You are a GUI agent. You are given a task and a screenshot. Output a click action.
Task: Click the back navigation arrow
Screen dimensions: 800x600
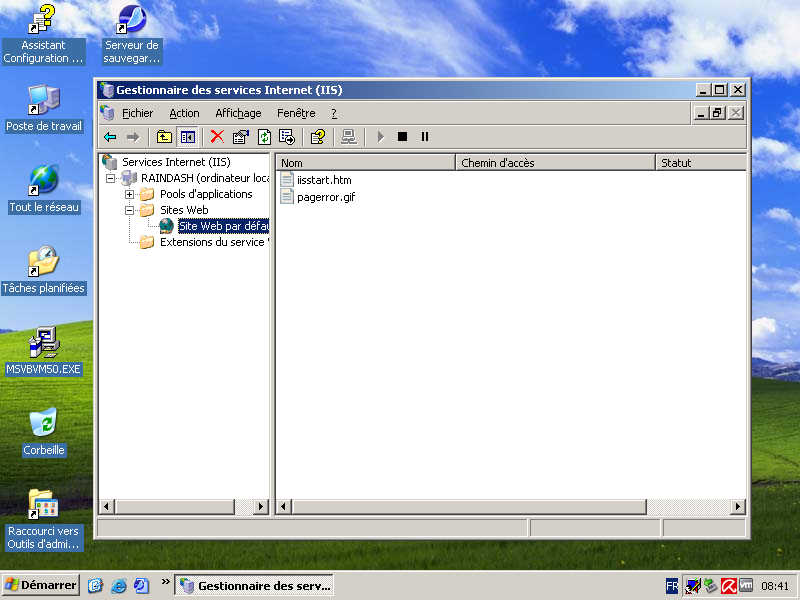click(110, 137)
